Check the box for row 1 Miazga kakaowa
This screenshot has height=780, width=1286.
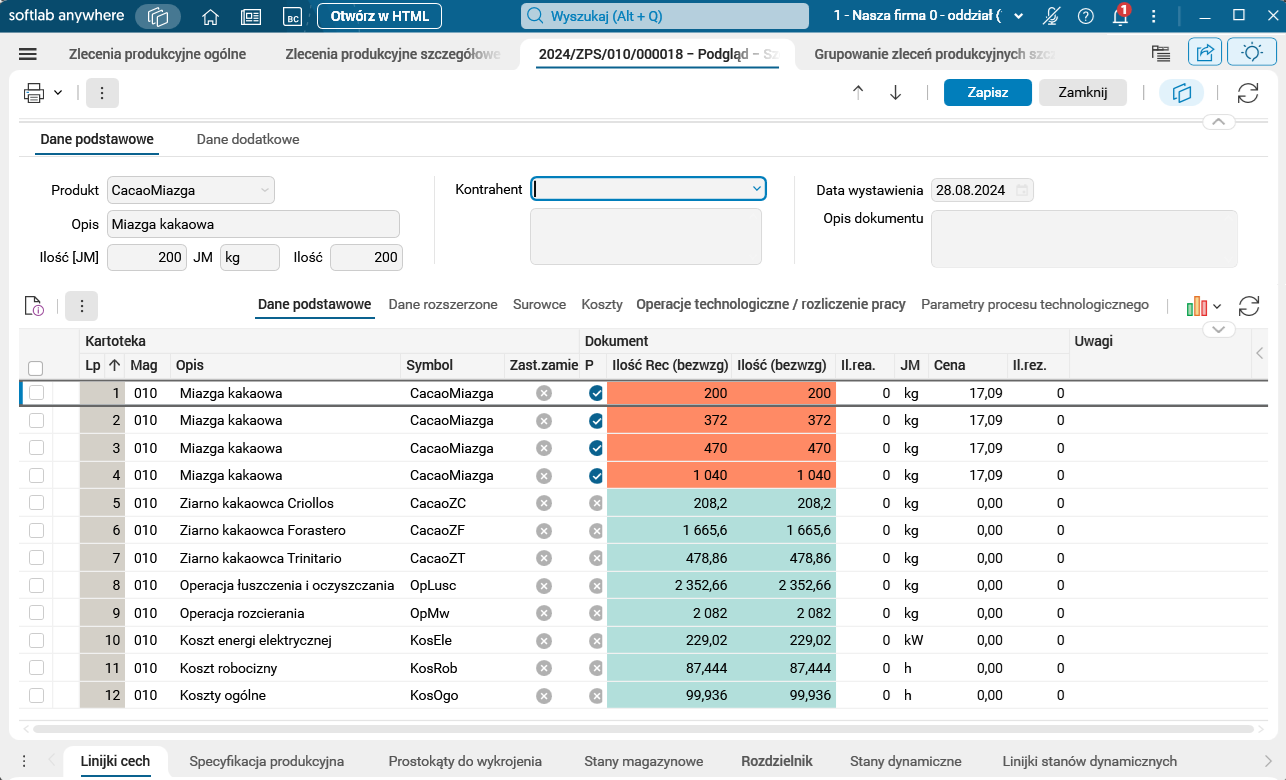(37, 393)
